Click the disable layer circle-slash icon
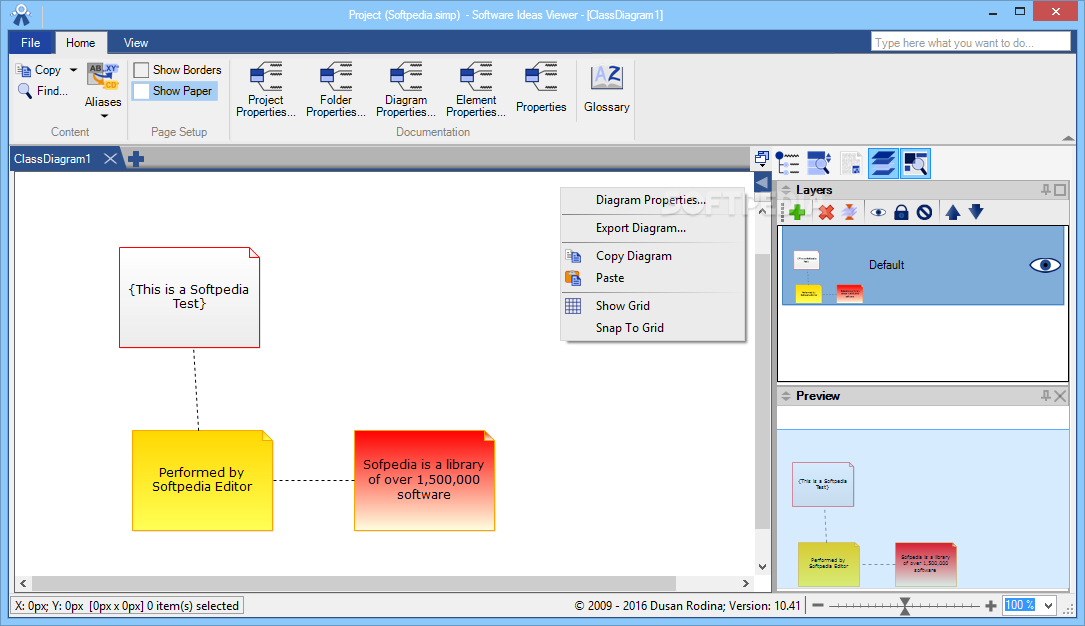Image resolution: width=1085 pixels, height=626 pixels. [924, 212]
